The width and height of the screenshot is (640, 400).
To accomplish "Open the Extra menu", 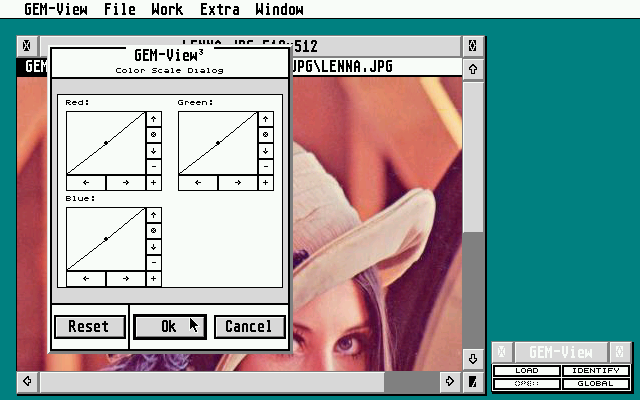I will pyautogui.click(x=220, y=9).
